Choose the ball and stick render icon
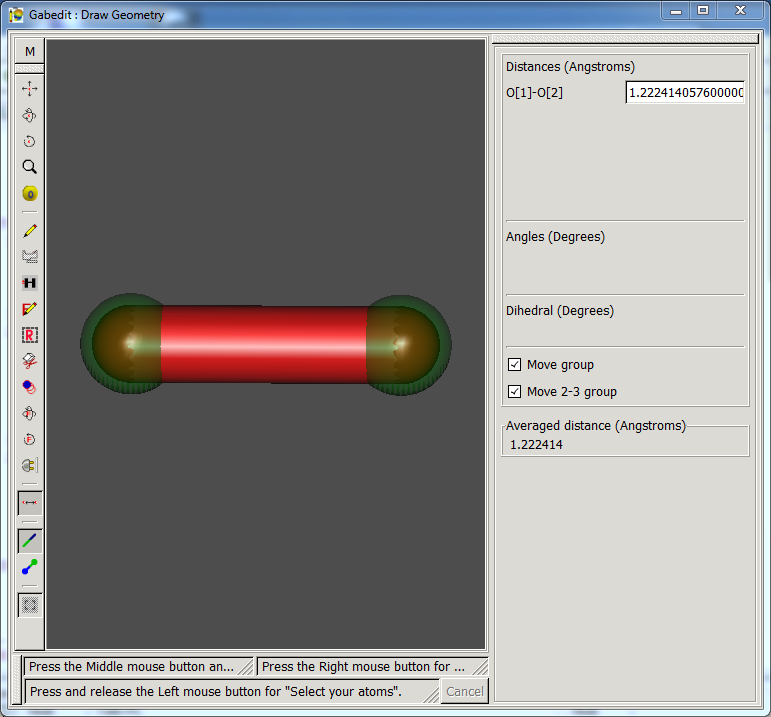The width and height of the screenshot is (771, 717). pos(30,567)
